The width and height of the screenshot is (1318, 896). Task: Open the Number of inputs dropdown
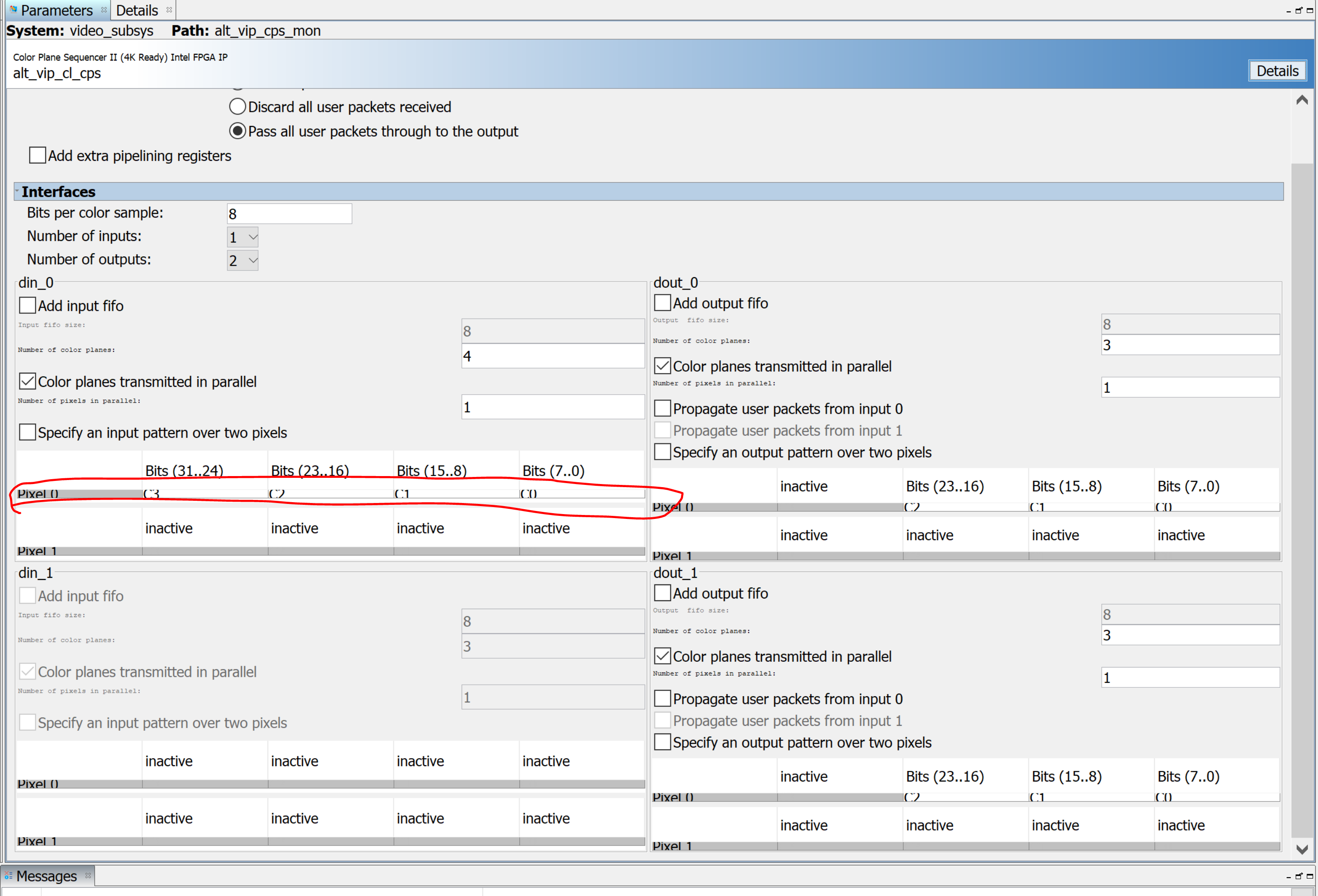click(243, 237)
